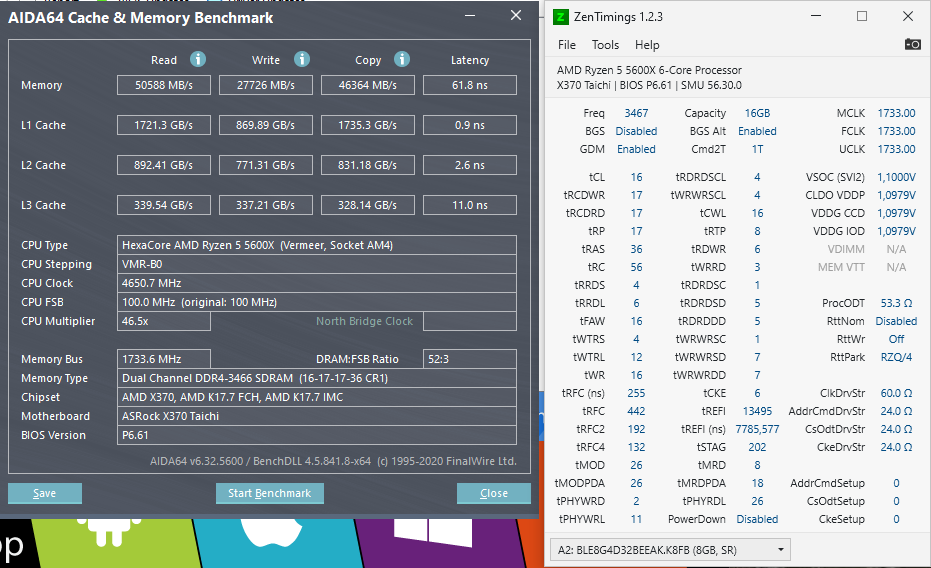Screen dimensions: 931x568
Task: Minimize the ZenTimings window
Action: pyautogui.click(x=816, y=17)
